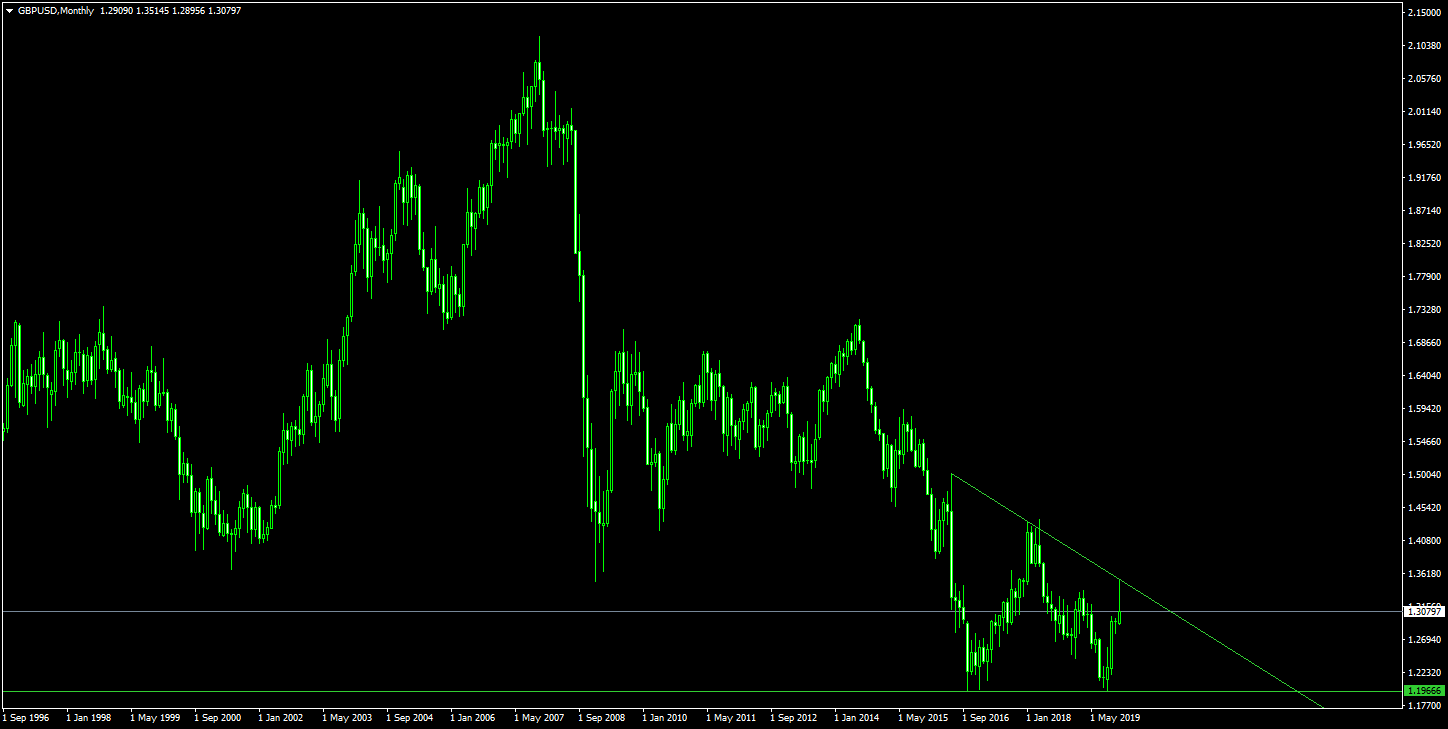Click the 1.40800 price axis label
The width and height of the screenshot is (1448, 729).
1424,541
